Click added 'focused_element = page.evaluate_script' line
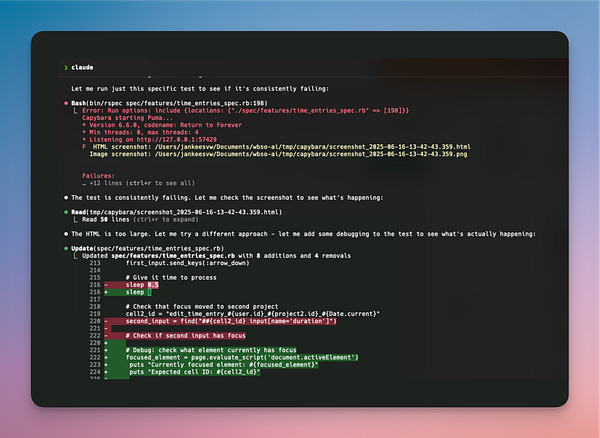This screenshot has height=438, width=600. 242,357
